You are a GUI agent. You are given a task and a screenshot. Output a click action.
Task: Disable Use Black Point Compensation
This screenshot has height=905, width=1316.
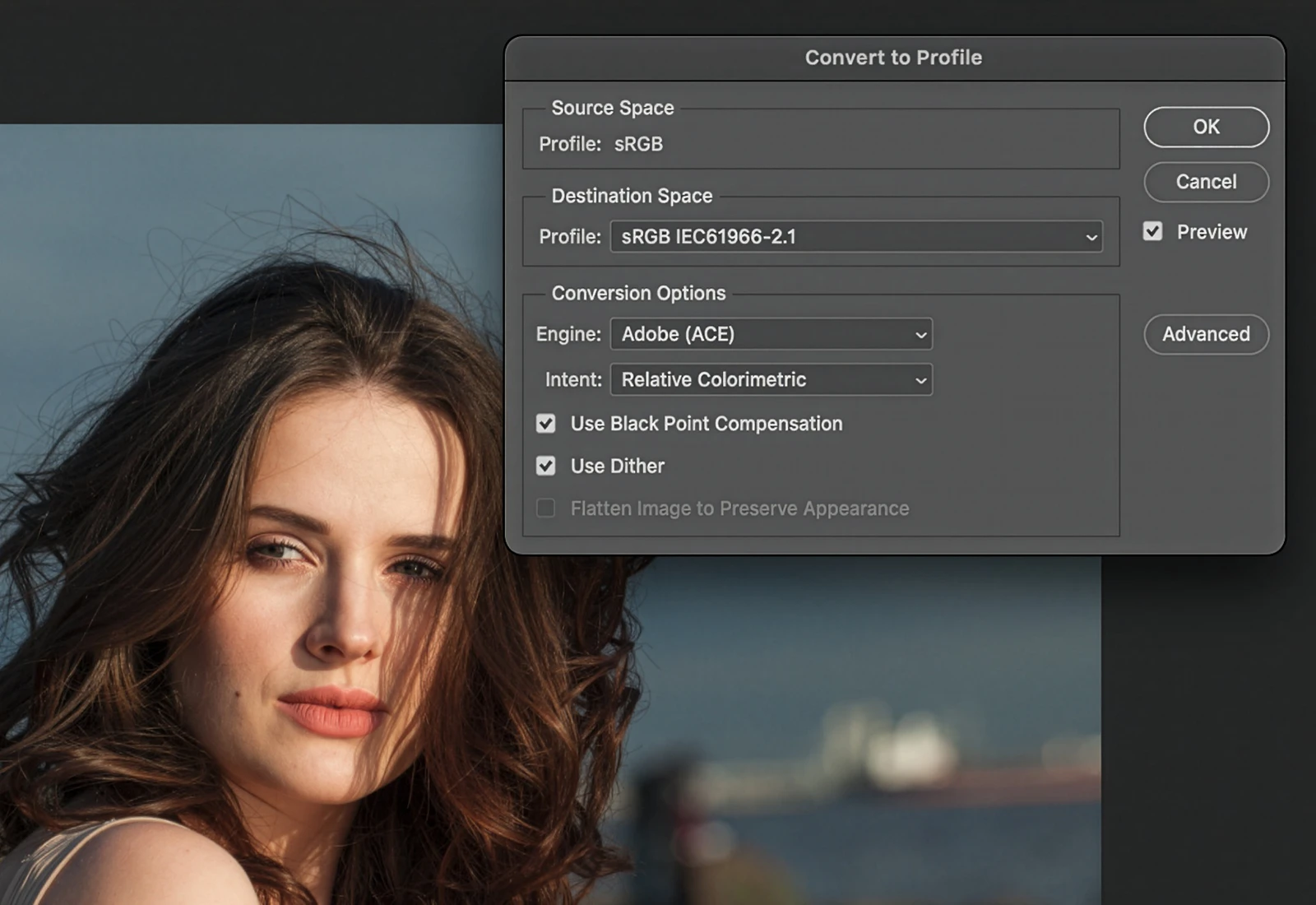coord(546,424)
